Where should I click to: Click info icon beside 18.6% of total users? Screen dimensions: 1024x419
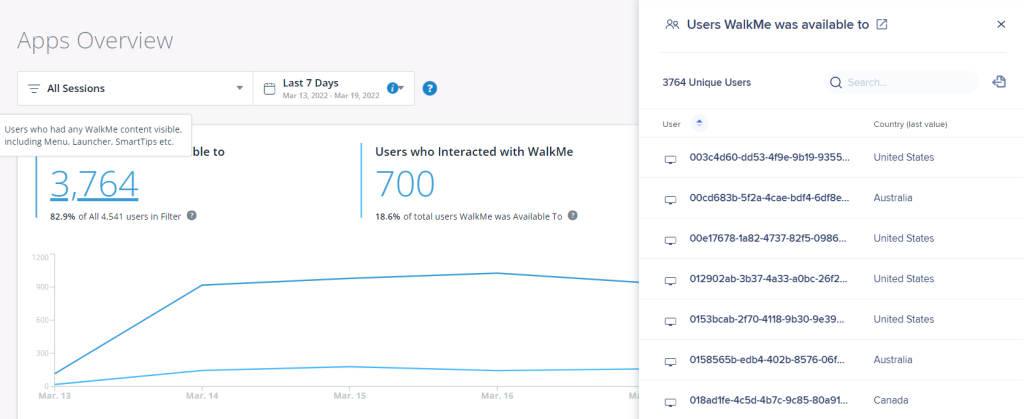click(571, 215)
